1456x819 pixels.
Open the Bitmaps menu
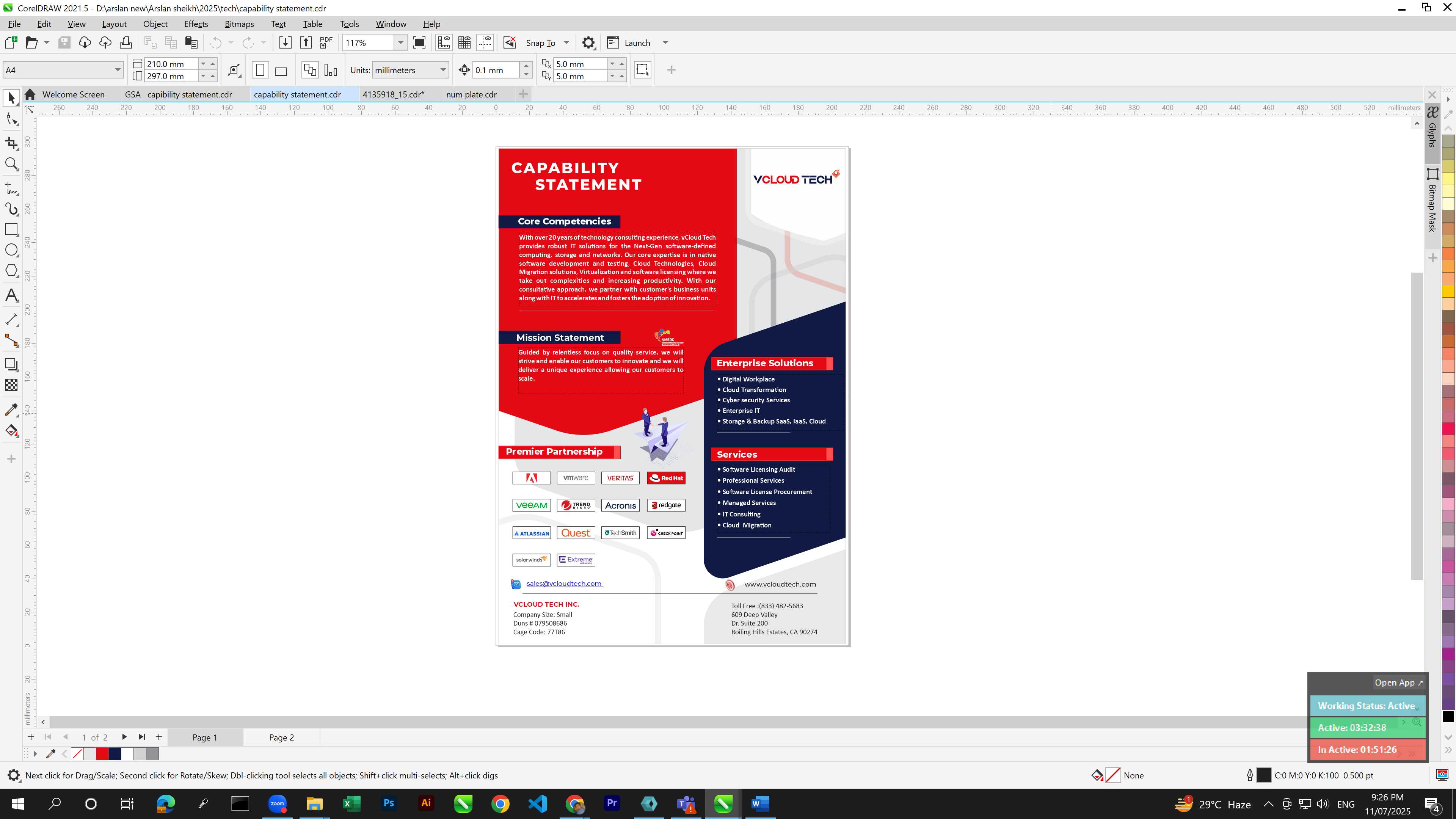(239, 24)
